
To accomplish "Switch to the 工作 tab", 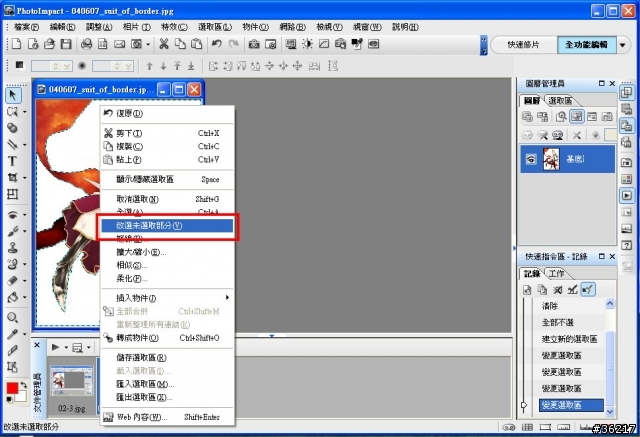I will (556, 273).
